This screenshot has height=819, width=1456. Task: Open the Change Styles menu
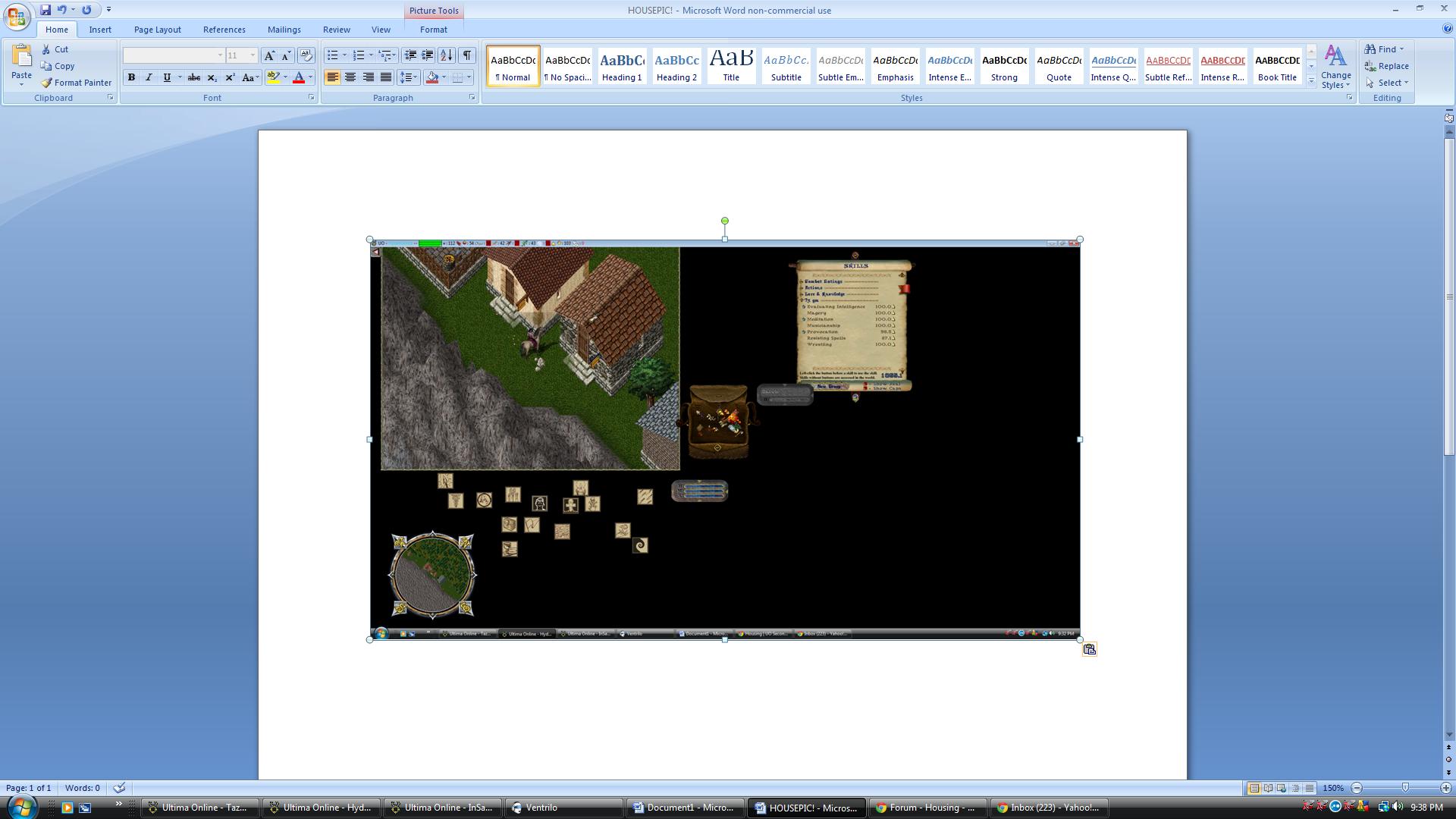tap(1335, 67)
